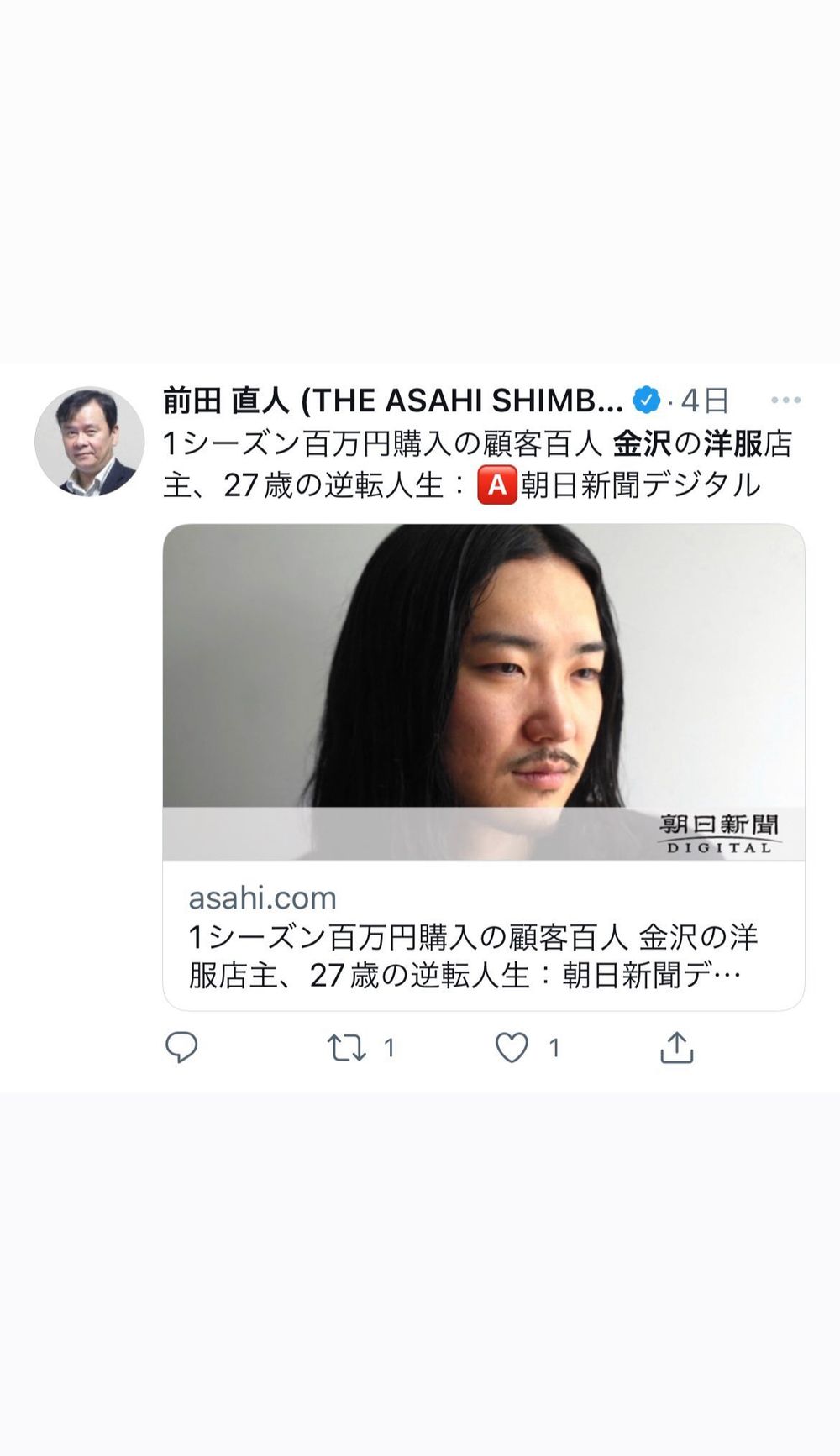The image size is (840, 1456).
Task: Retweet using the circular arrows icon
Action: (x=346, y=1048)
